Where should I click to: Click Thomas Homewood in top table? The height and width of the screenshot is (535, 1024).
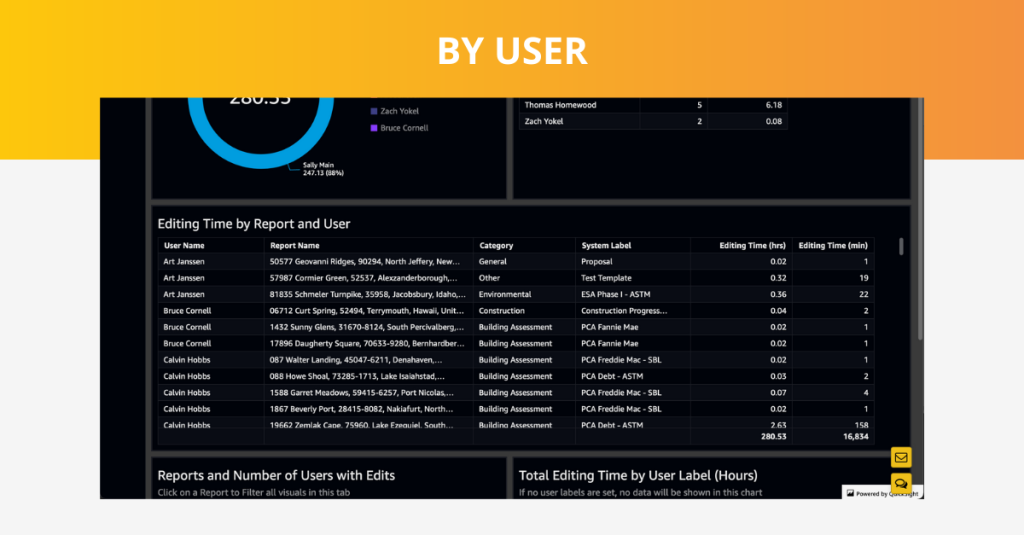tap(560, 105)
